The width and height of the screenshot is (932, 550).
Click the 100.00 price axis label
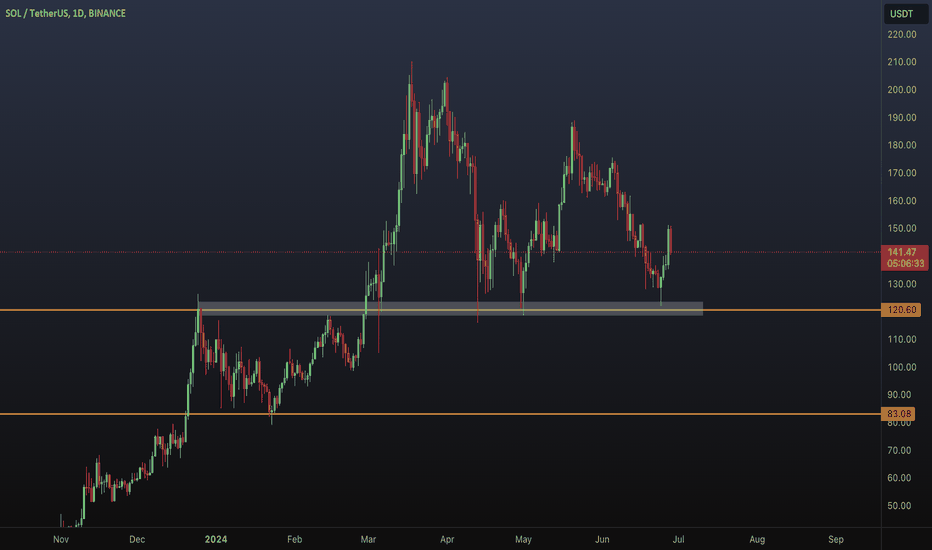coord(902,367)
